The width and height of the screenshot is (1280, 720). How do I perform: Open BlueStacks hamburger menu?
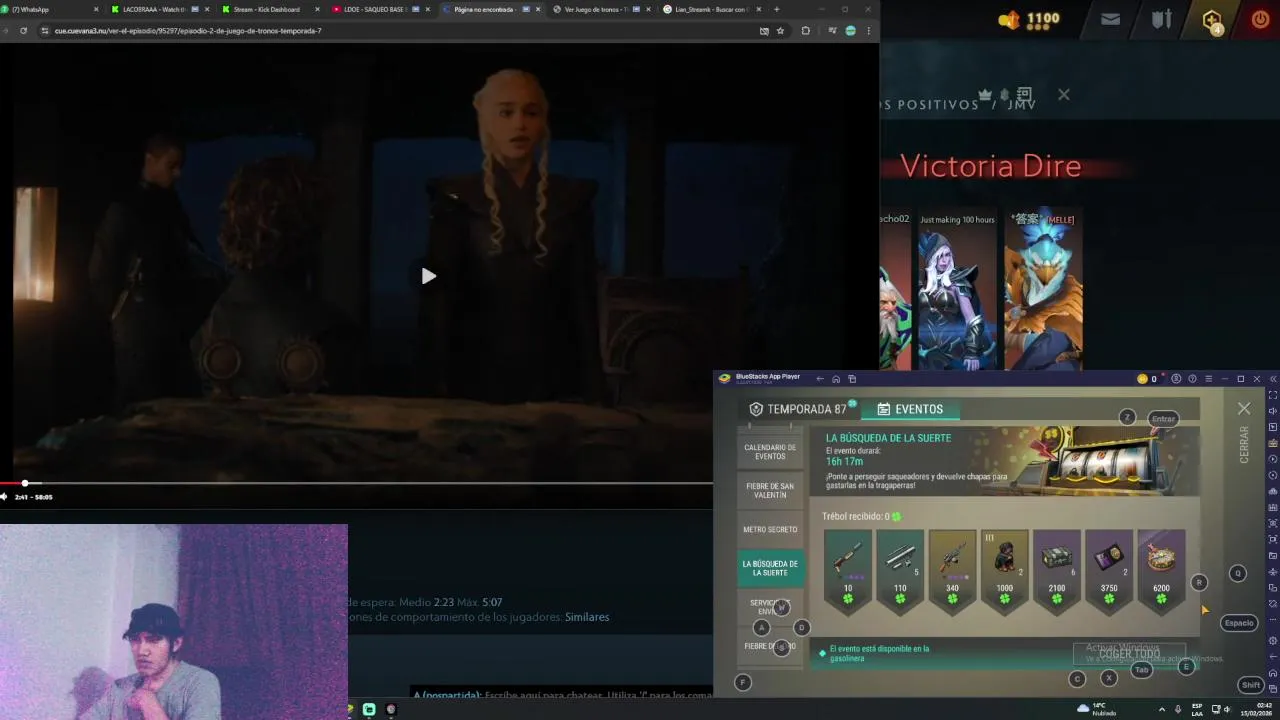[1208, 379]
